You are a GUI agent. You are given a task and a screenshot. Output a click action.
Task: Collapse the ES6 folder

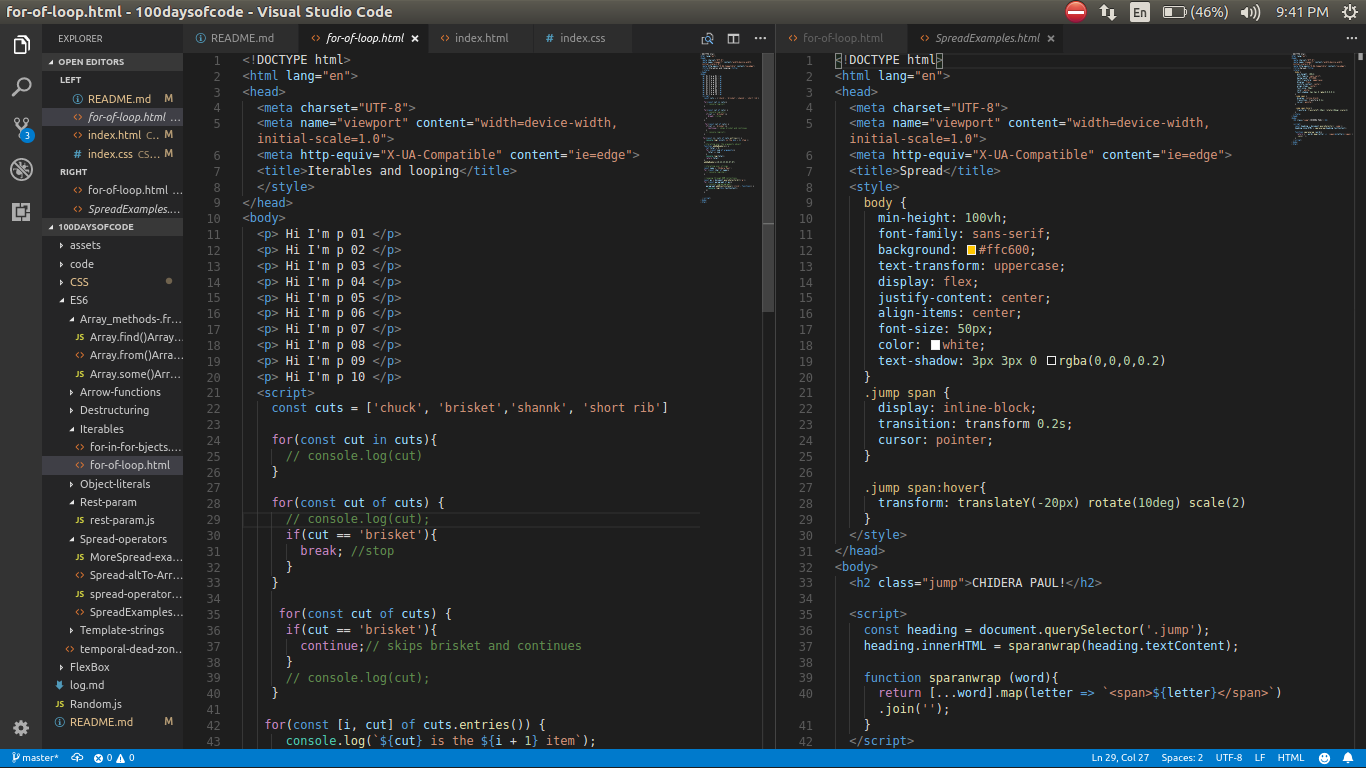[78, 300]
